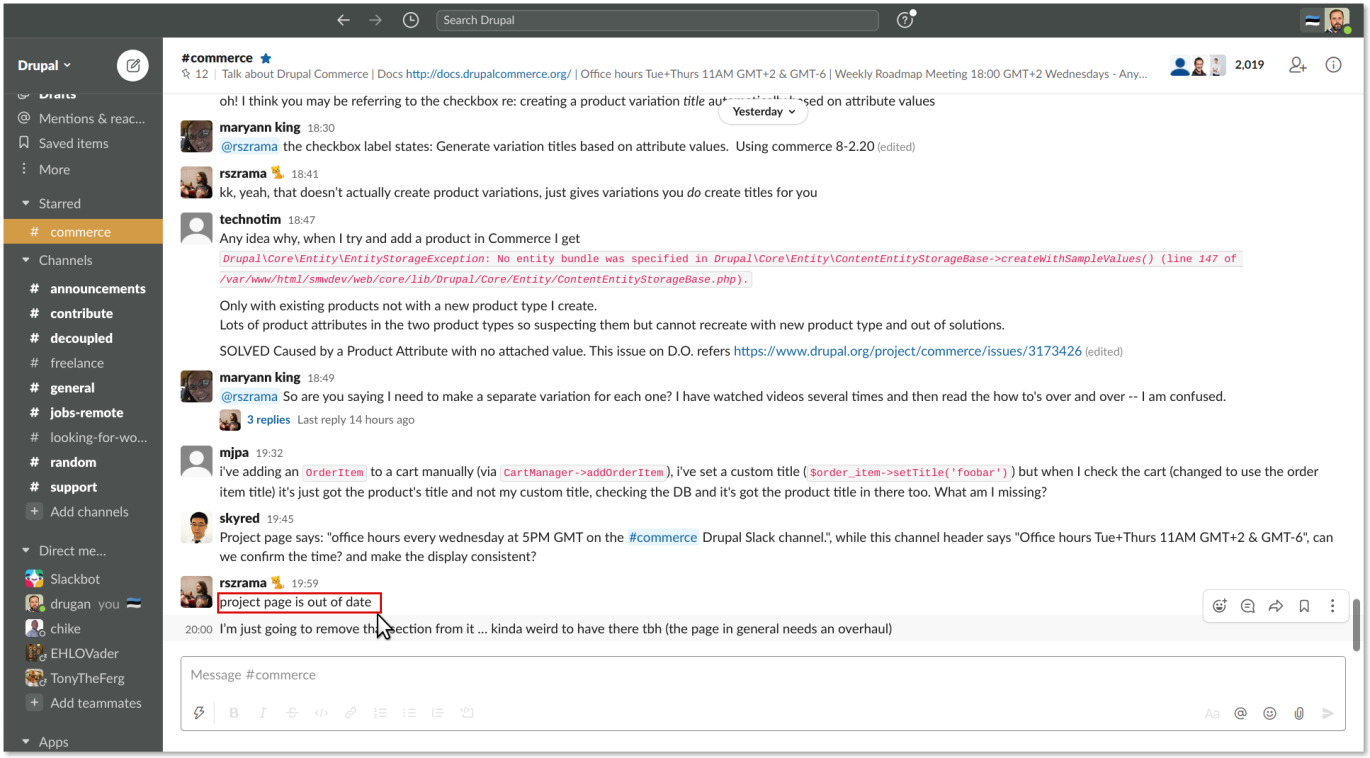Open the decoupled channel
The image size is (1370, 758).
coord(82,339)
